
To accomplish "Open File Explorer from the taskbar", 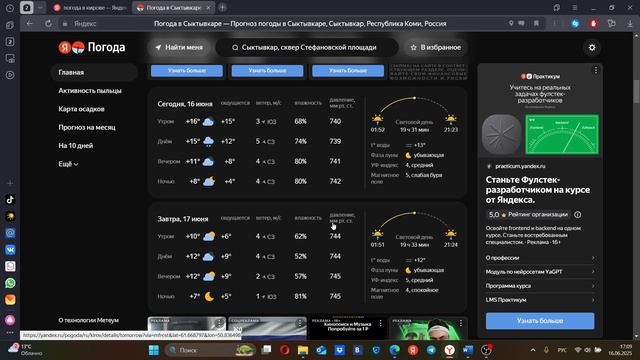I will pos(303,350).
